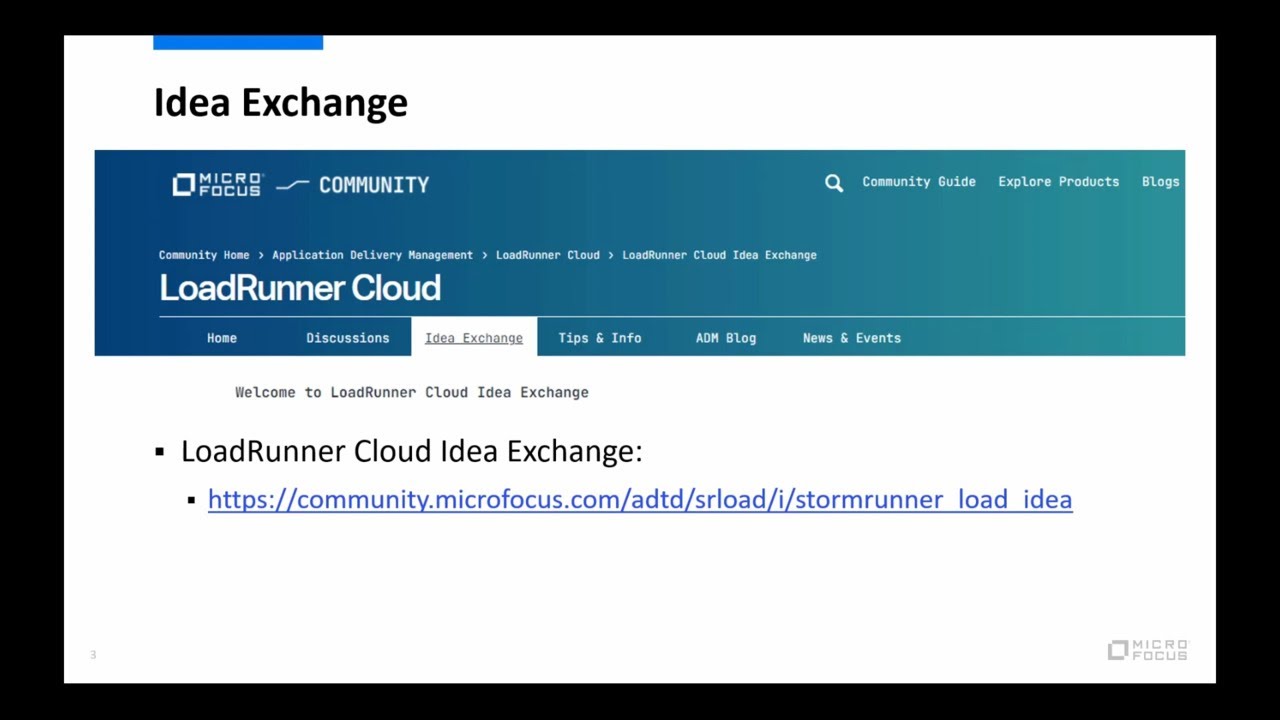Open the ADM Blog tab
Screen dimensions: 1280x720
[x=726, y=338]
